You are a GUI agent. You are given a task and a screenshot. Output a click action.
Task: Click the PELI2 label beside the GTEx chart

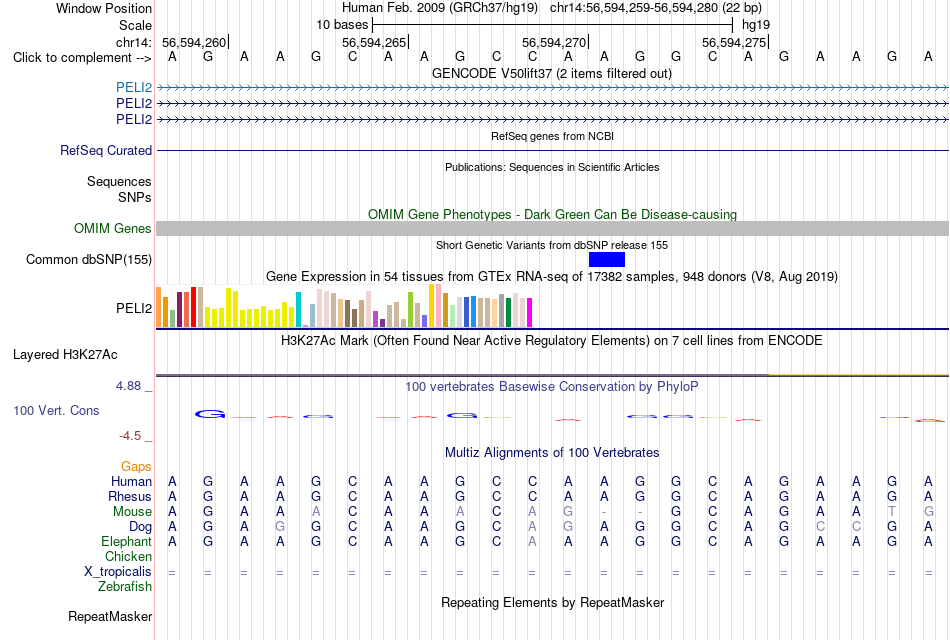point(134,308)
